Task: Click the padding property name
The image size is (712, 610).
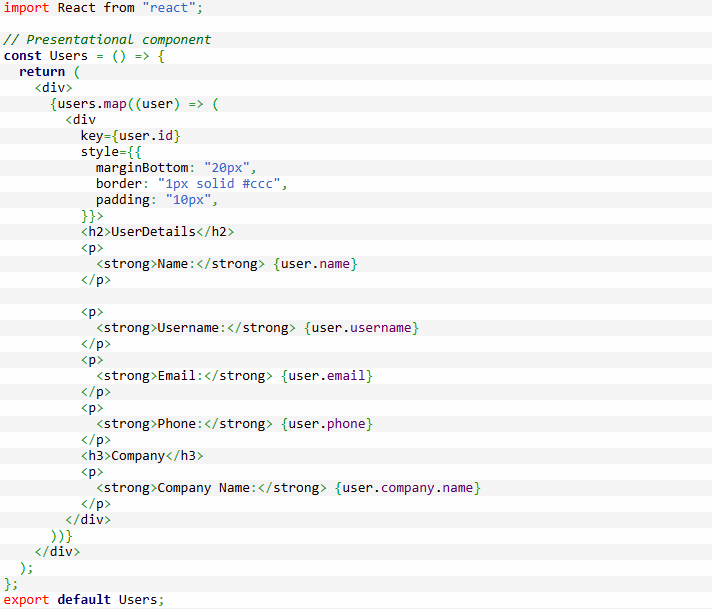Action: [x=123, y=200]
